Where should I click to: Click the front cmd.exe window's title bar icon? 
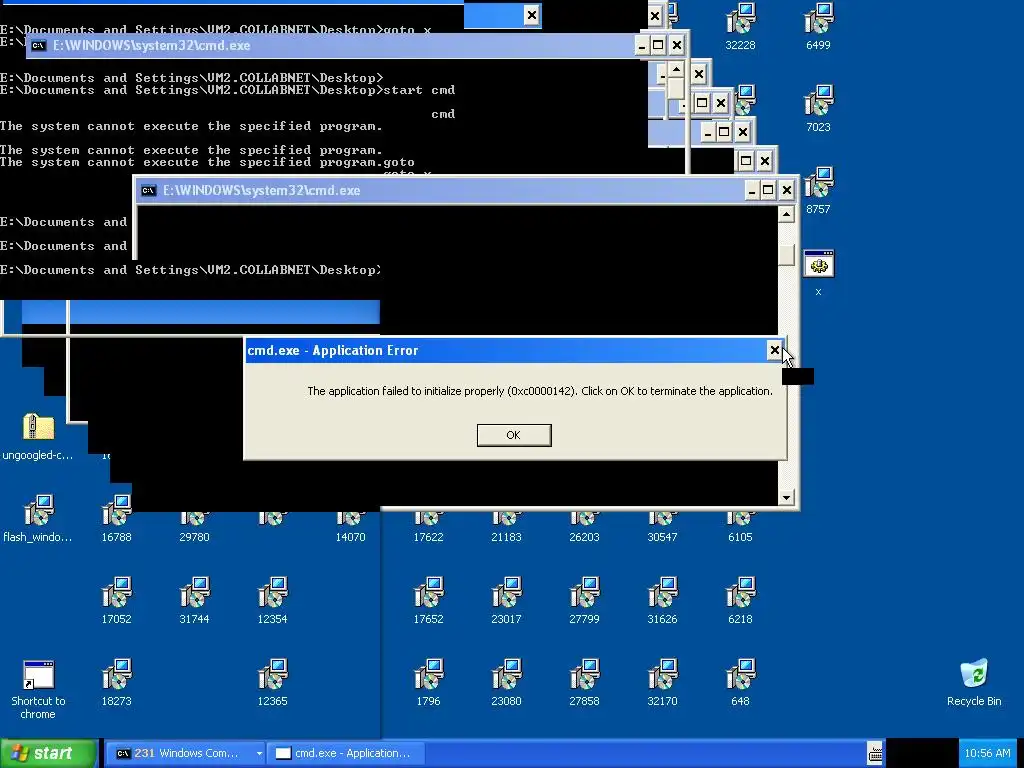click(148, 191)
